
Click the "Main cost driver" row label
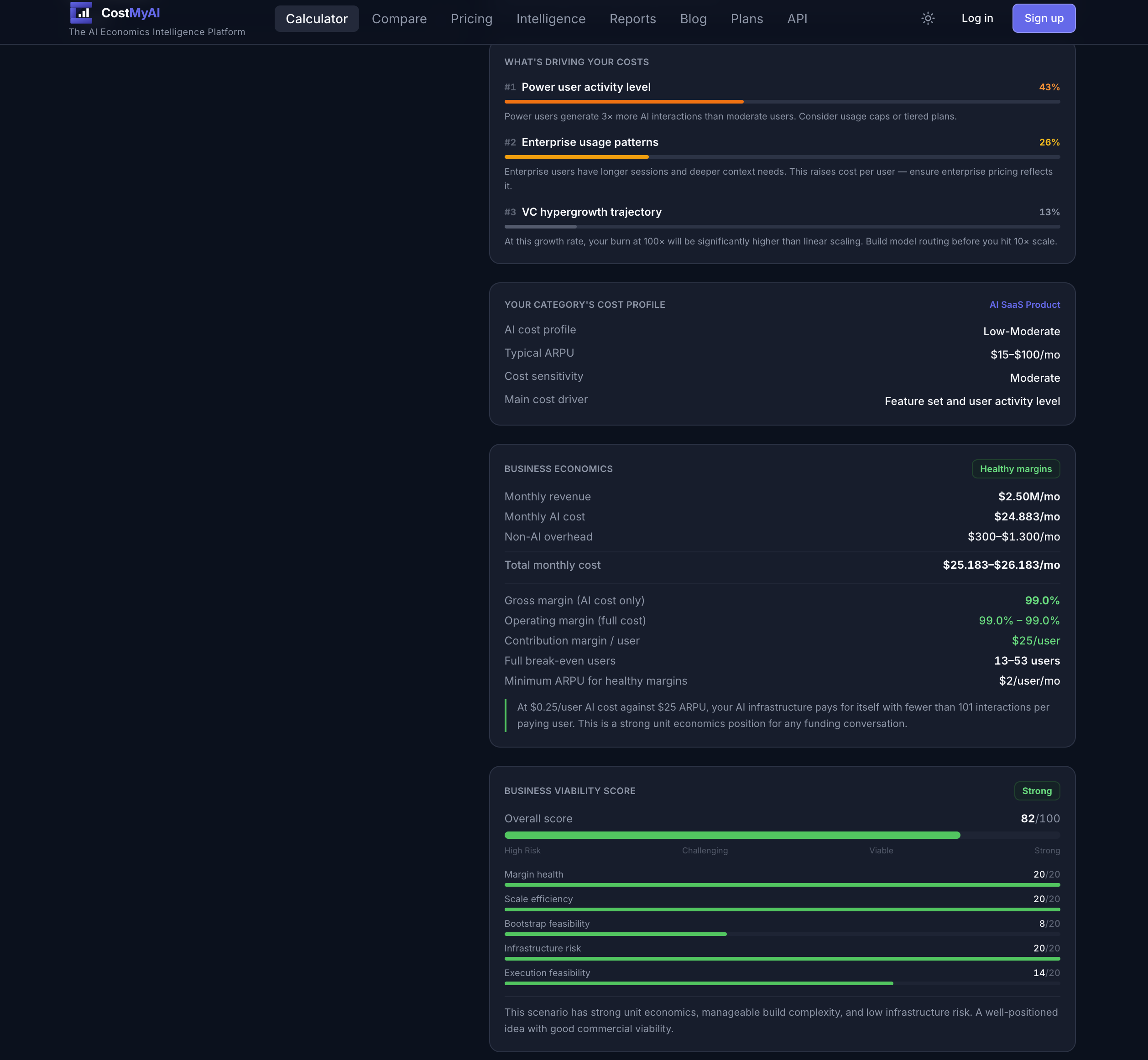click(x=546, y=400)
